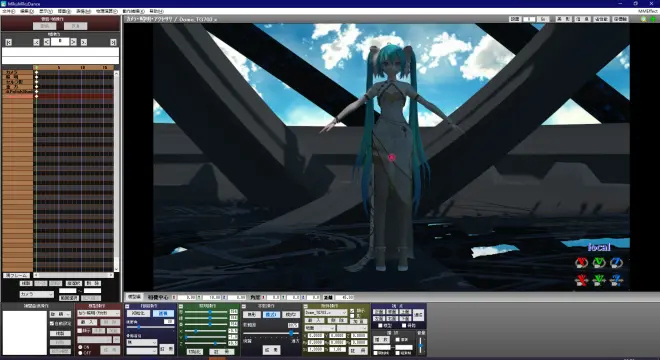Image resolution: width=660 pixels, height=360 pixels.
Task: Go to the previous keyframe
Action: click(x=36, y=42)
